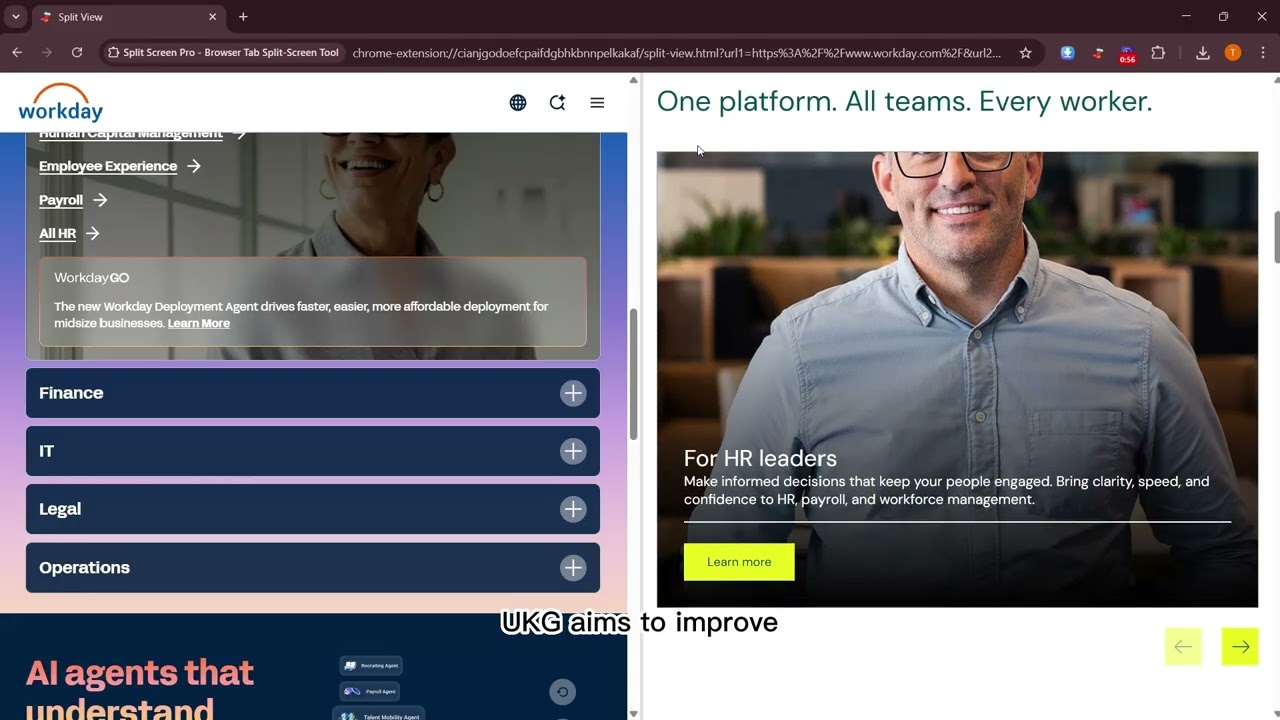Click the blue download extension icon
This screenshot has height=720, width=1280.
click(1068, 53)
